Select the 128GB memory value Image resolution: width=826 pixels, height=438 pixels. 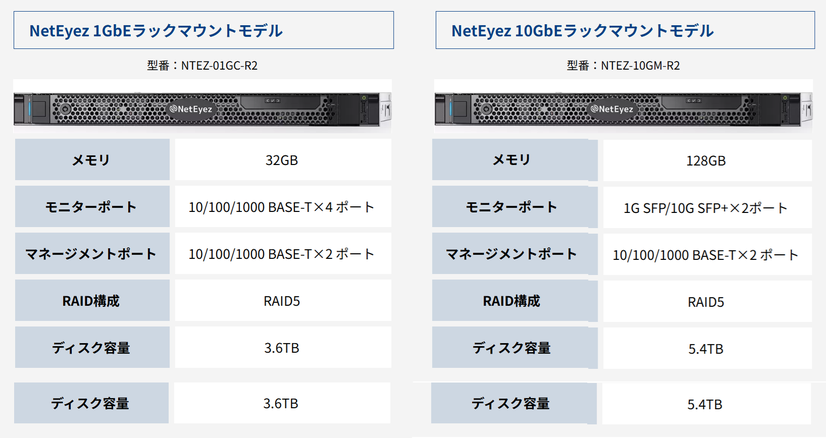point(706,161)
